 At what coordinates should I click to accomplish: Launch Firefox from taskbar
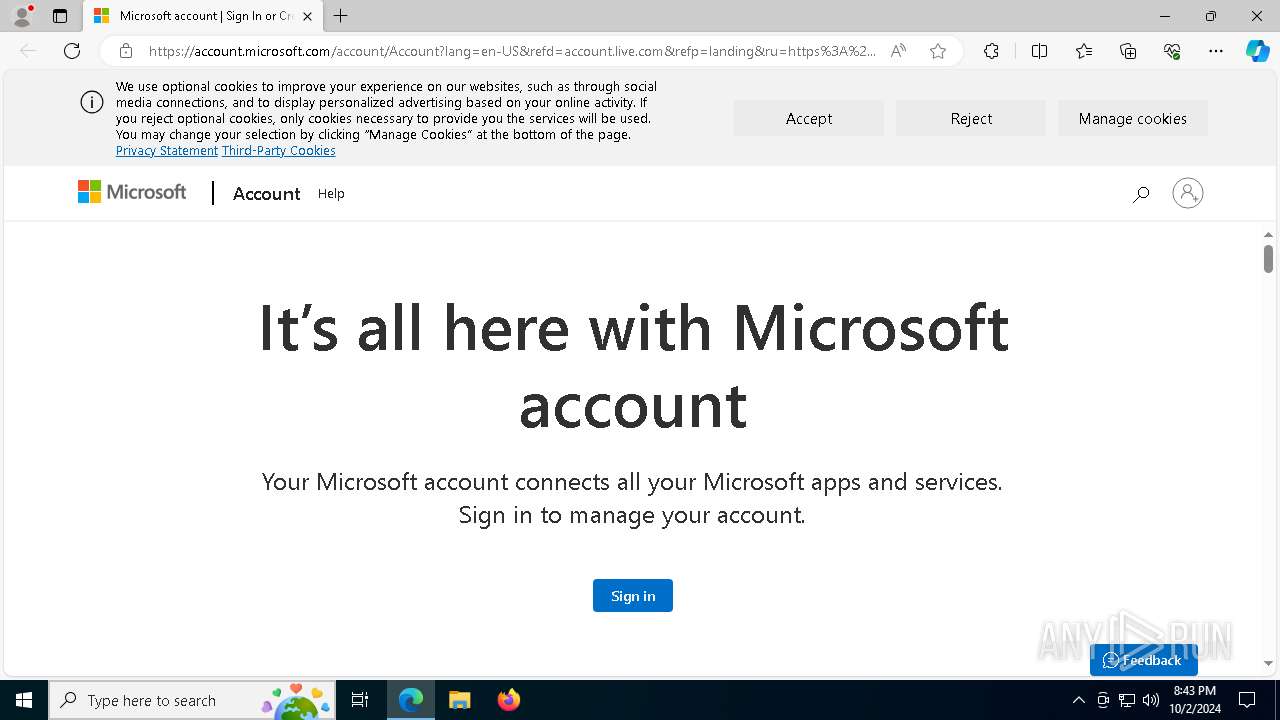pyautogui.click(x=508, y=700)
